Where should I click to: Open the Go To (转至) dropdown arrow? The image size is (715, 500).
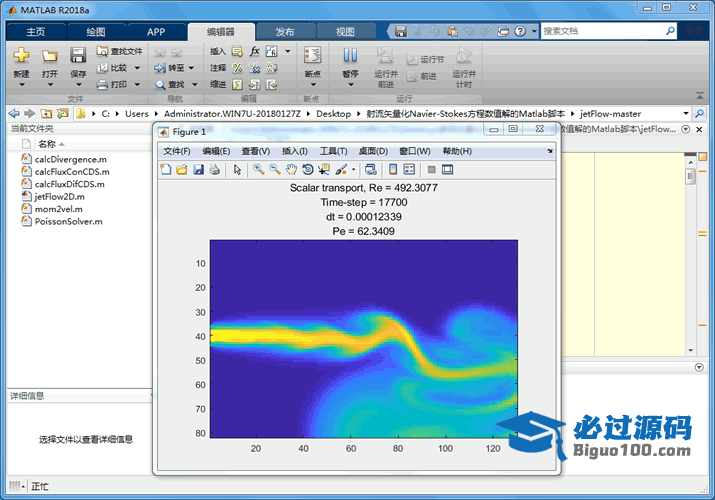click(x=191, y=68)
